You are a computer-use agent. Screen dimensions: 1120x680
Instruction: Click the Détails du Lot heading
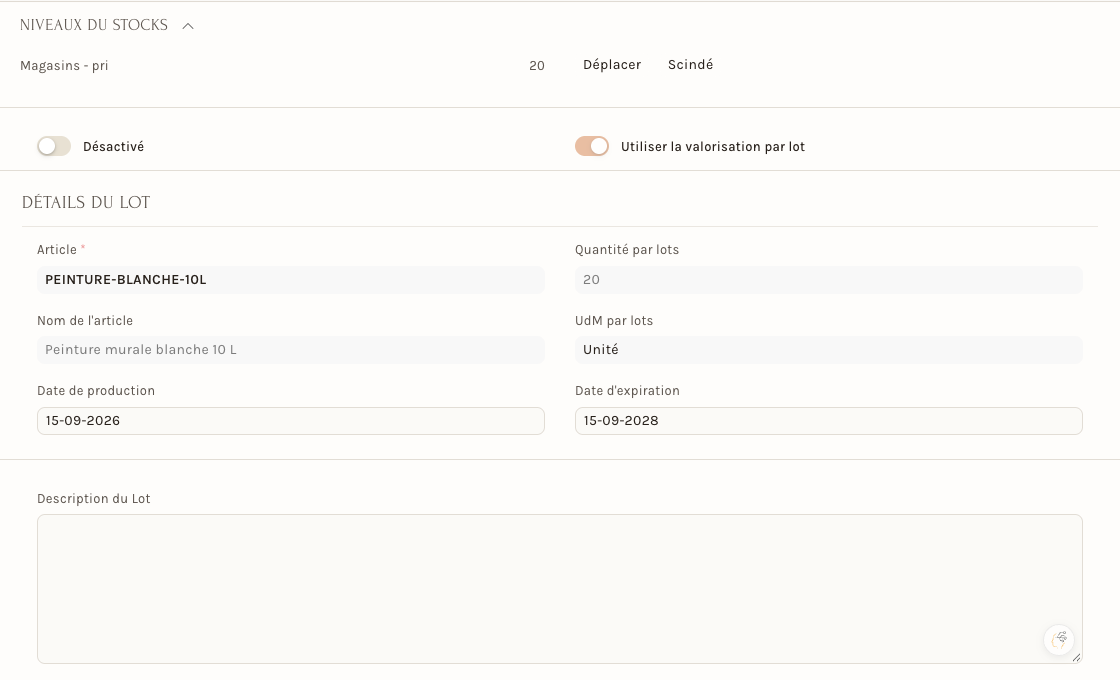[86, 203]
